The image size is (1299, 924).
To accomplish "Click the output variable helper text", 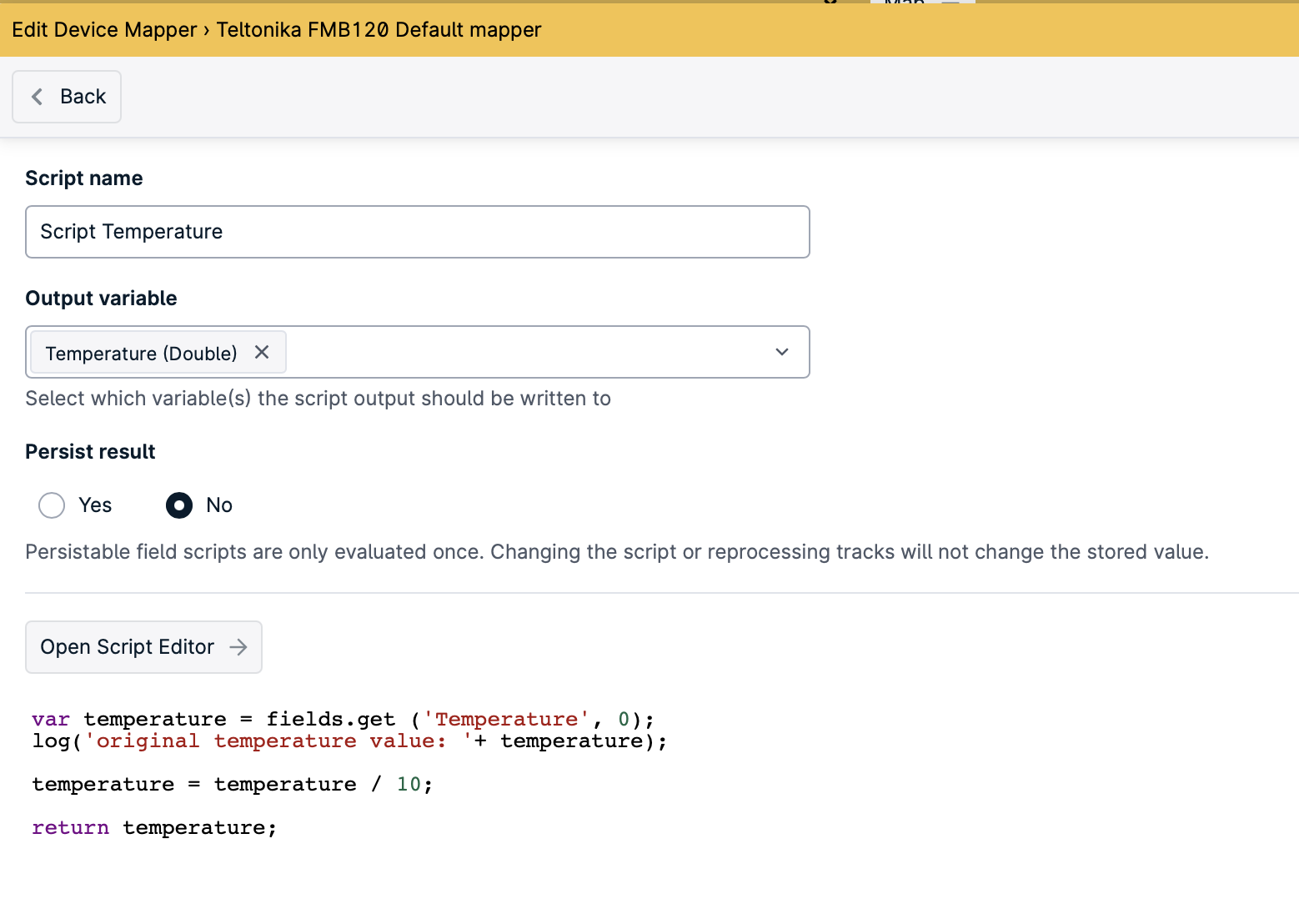I will [x=318, y=399].
